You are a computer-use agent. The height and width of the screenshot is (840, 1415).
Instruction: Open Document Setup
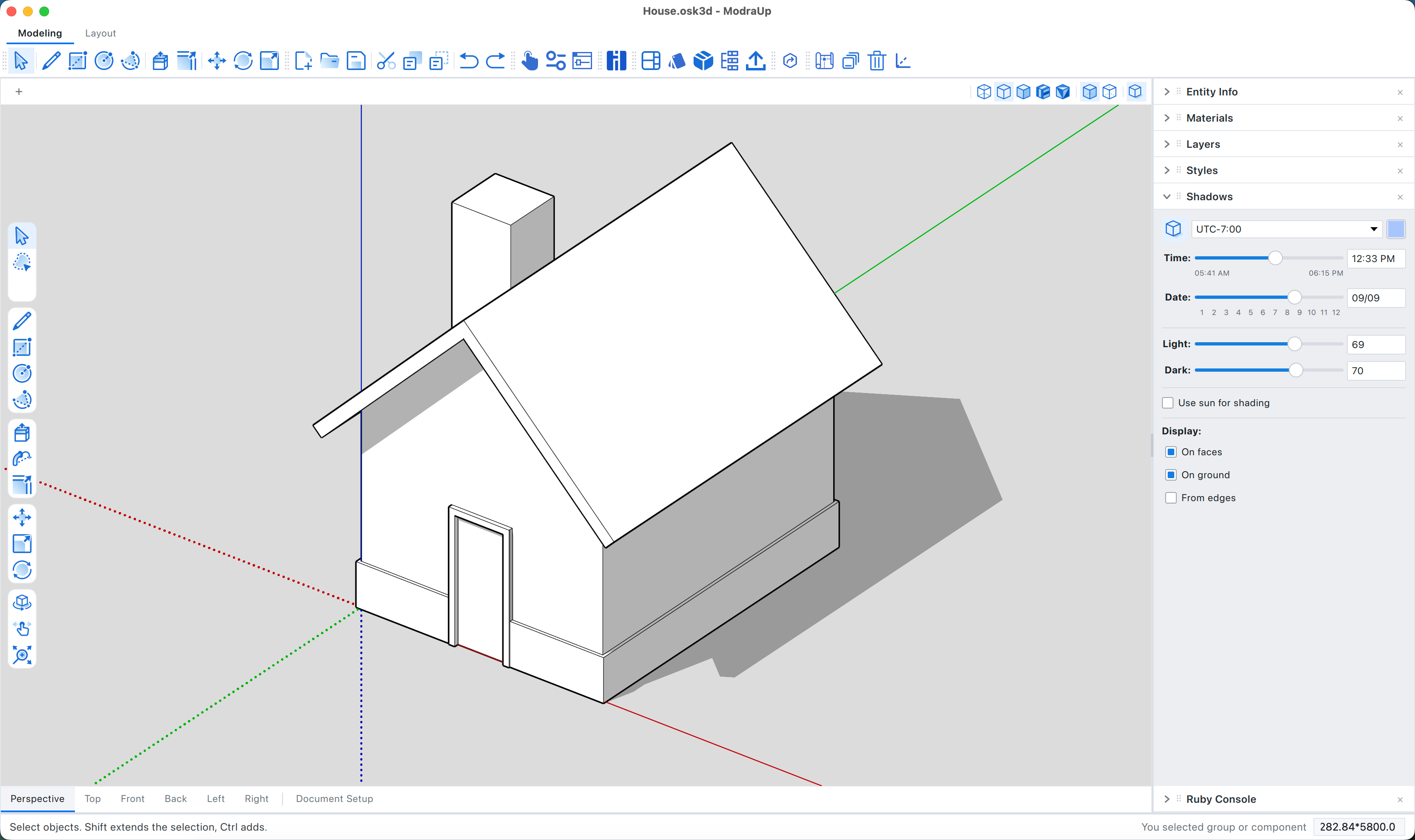pyautogui.click(x=335, y=799)
